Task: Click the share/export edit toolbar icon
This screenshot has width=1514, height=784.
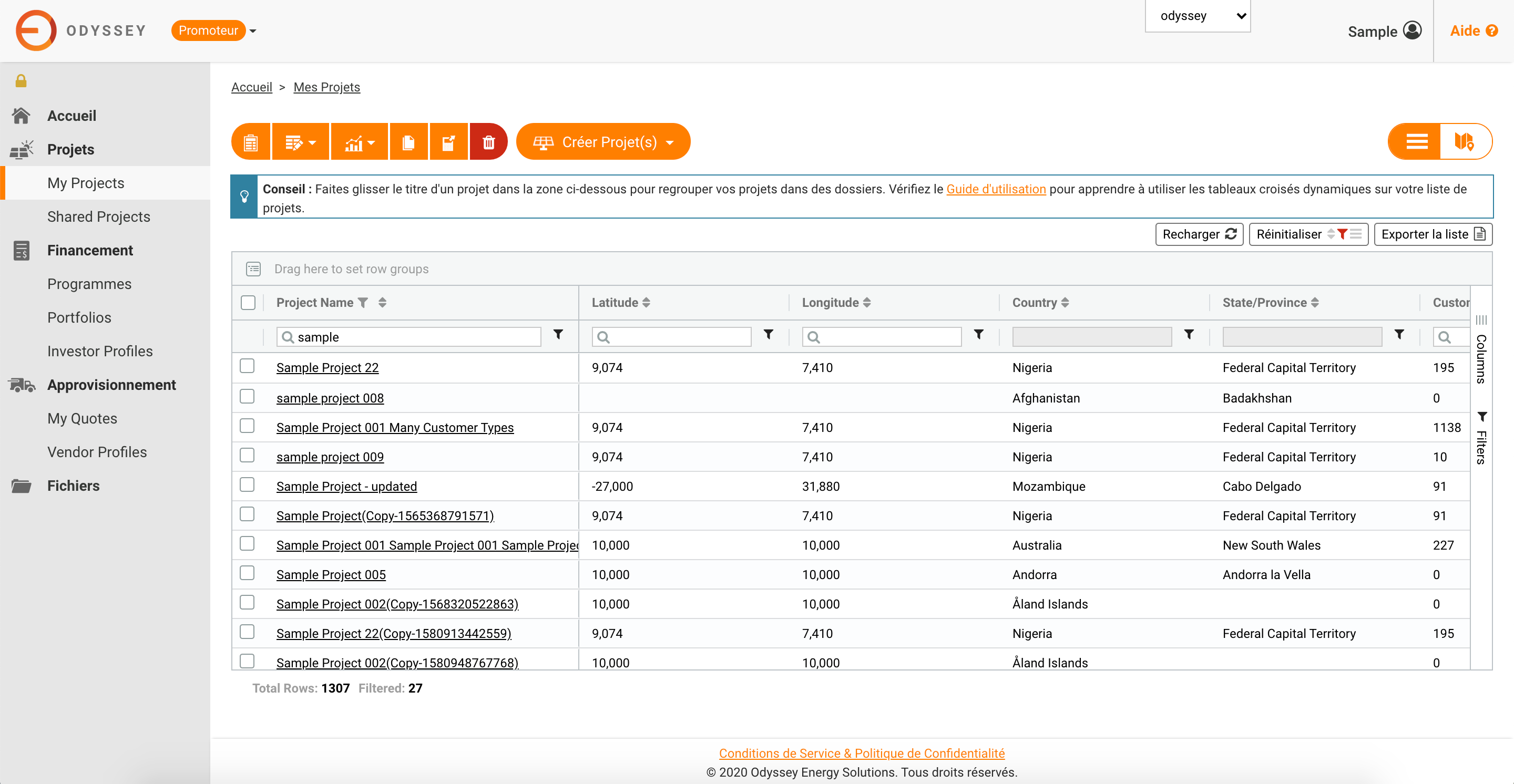Action: (448, 142)
